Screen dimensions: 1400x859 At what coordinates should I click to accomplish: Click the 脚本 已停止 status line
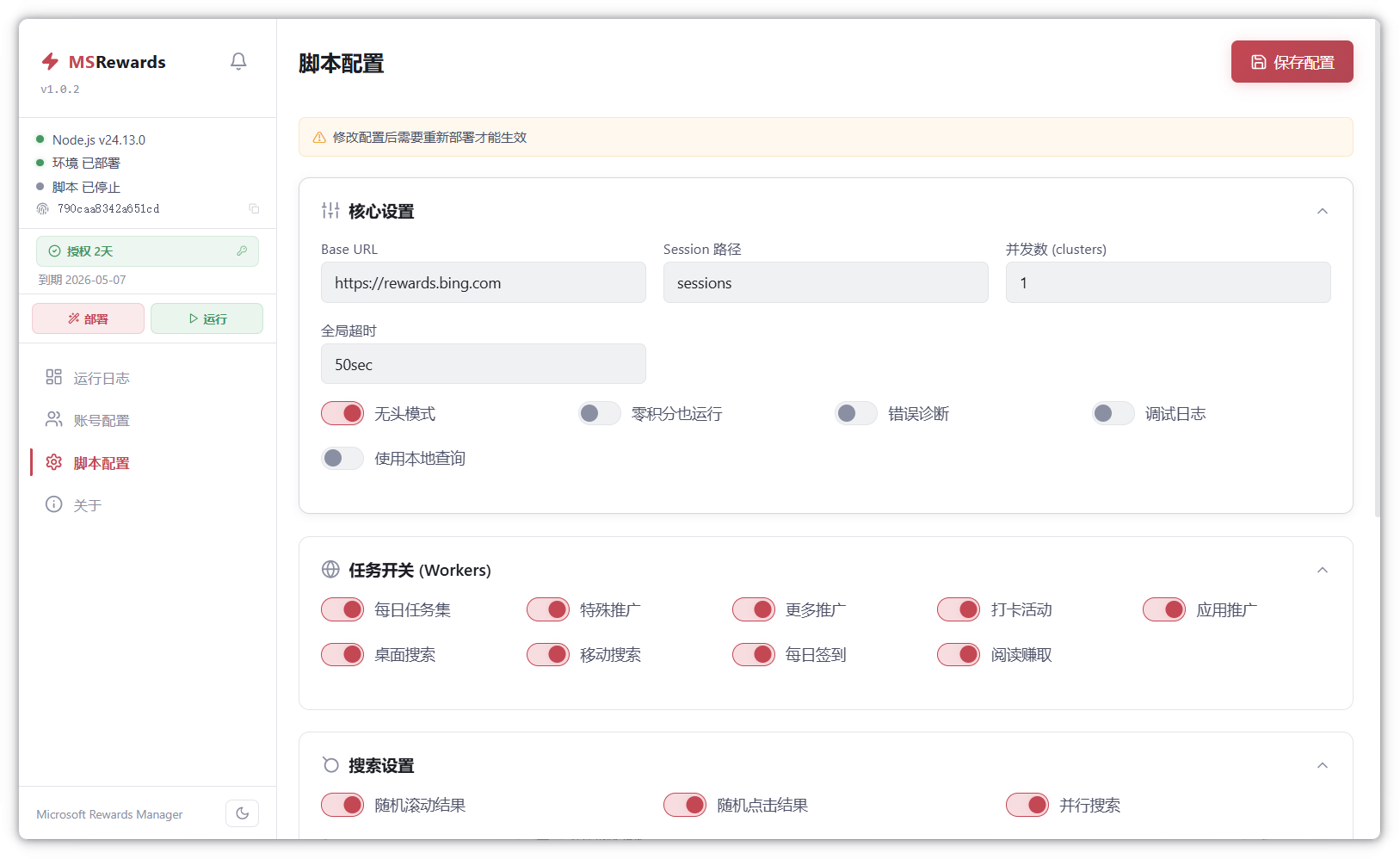[86, 187]
